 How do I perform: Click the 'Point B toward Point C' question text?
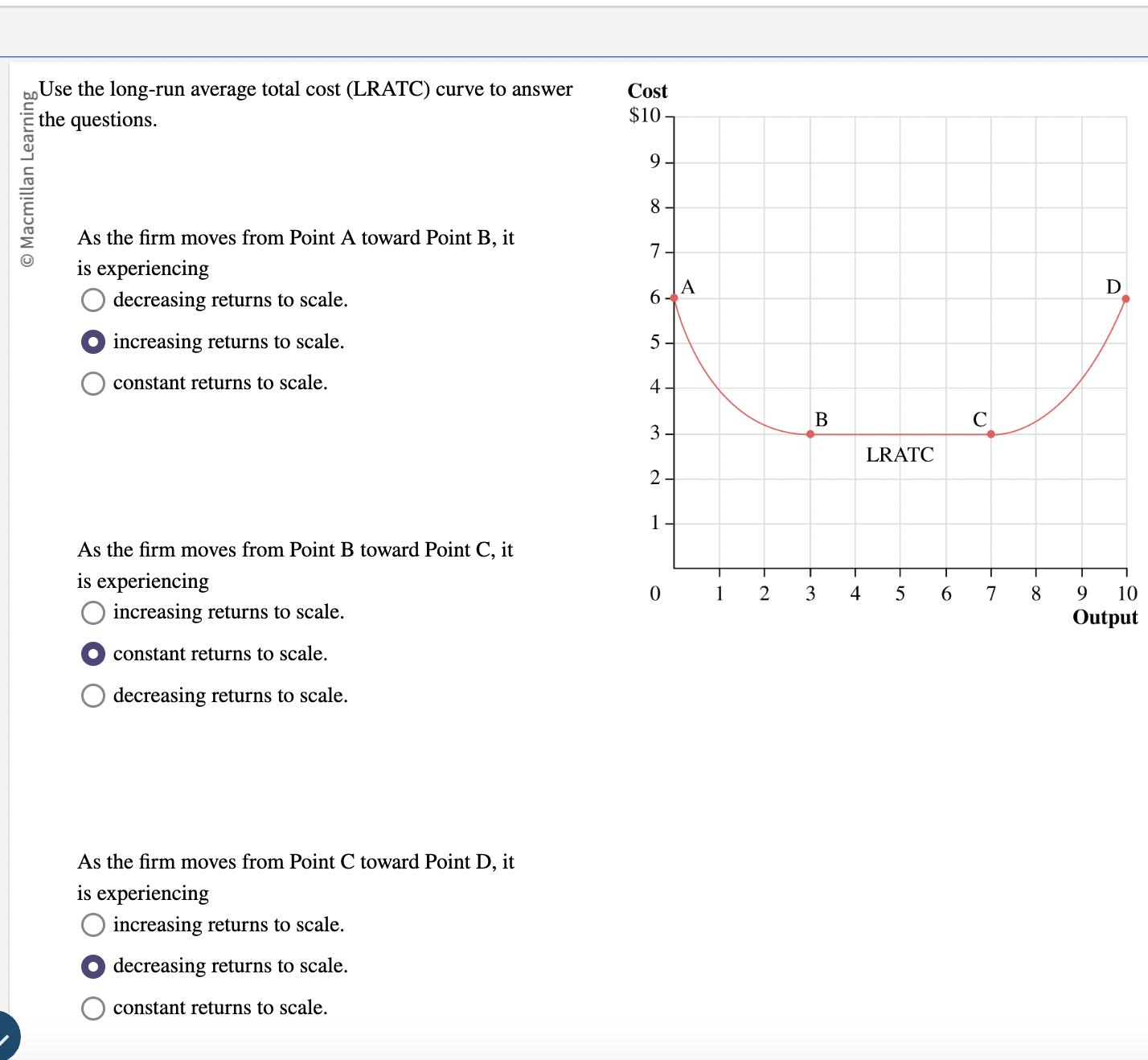[295, 565]
